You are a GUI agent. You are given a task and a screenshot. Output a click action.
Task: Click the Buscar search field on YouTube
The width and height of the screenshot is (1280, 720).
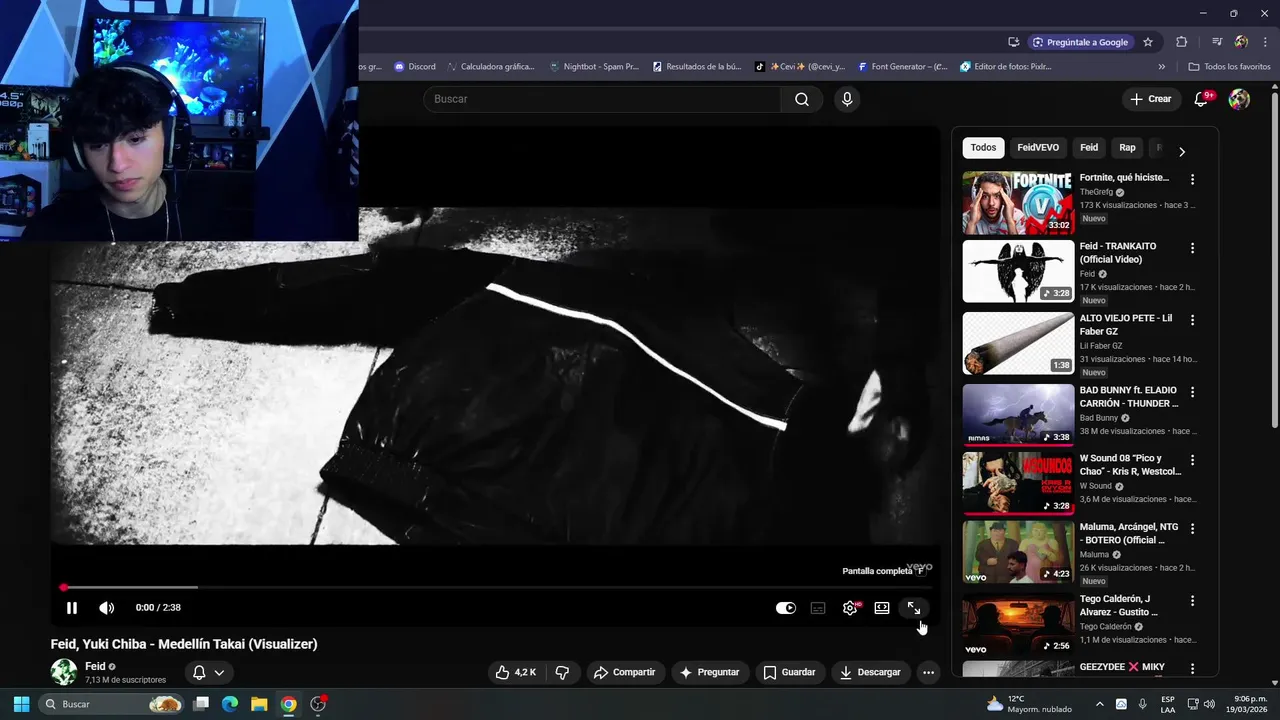pyautogui.click(x=602, y=99)
